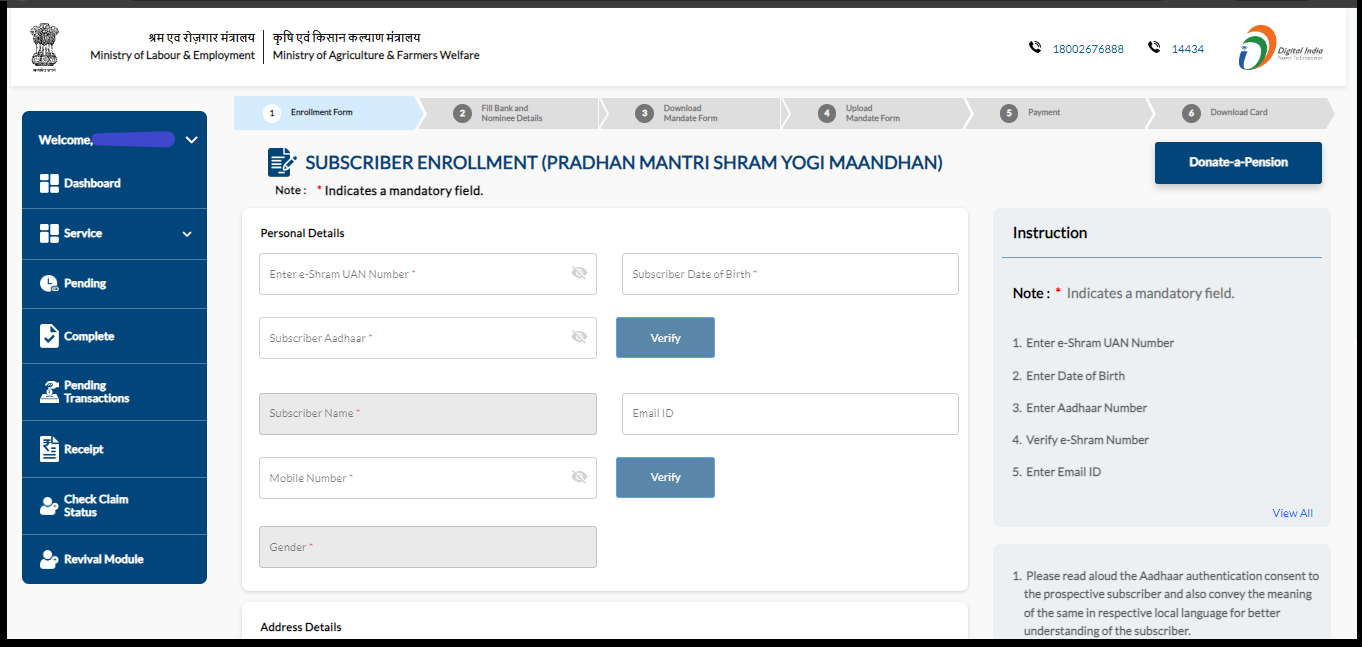Image resolution: width=1362 pixels, height=647 pixels.
Task: Click 'Ministry of Agriculture & Farmers Welfare' text
Action: click(376, 56)
